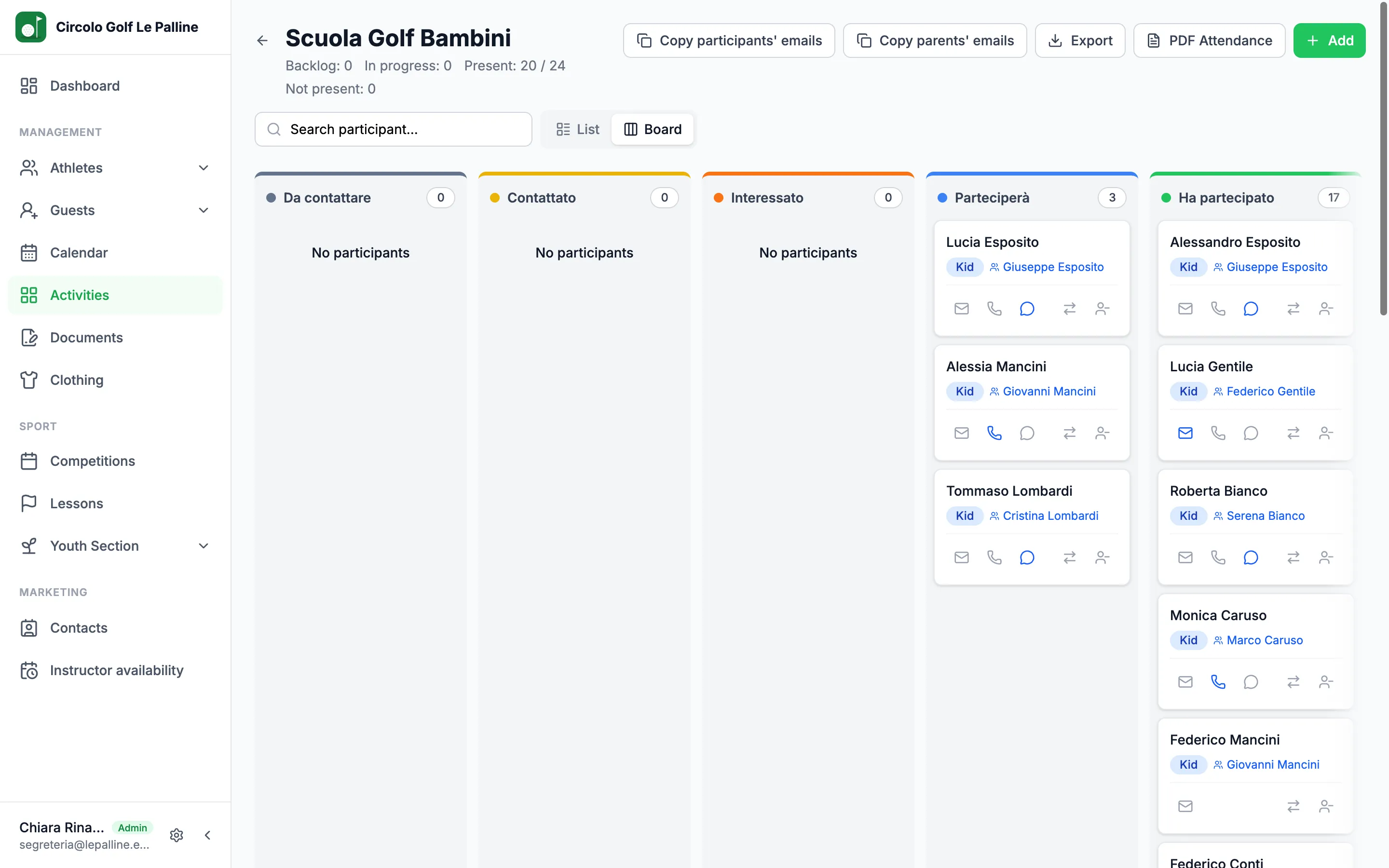Click the chat bubble icon on Alessandro Esposito's card
1389x868 pixels.
coord(1251,309)
